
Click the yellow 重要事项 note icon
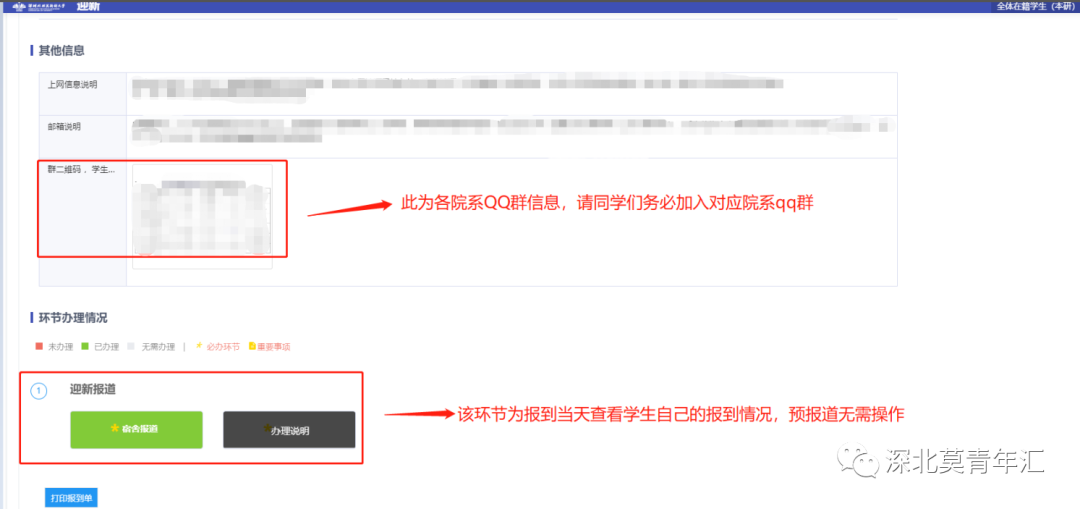(252, 346)
